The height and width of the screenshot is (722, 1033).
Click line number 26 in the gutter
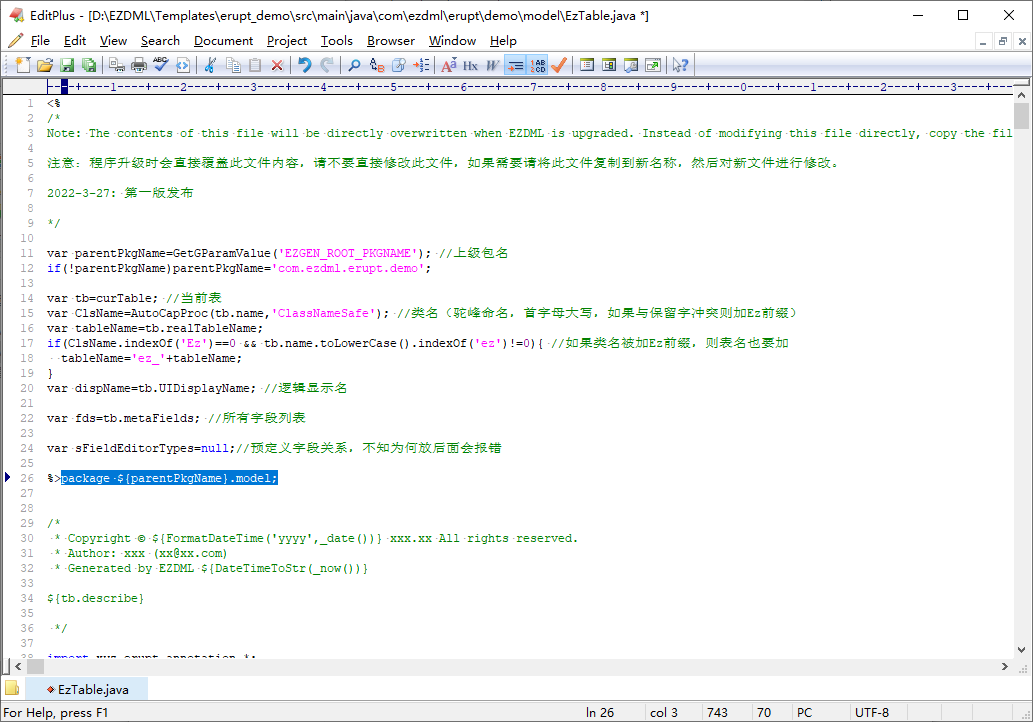click(x=27, y=478)
